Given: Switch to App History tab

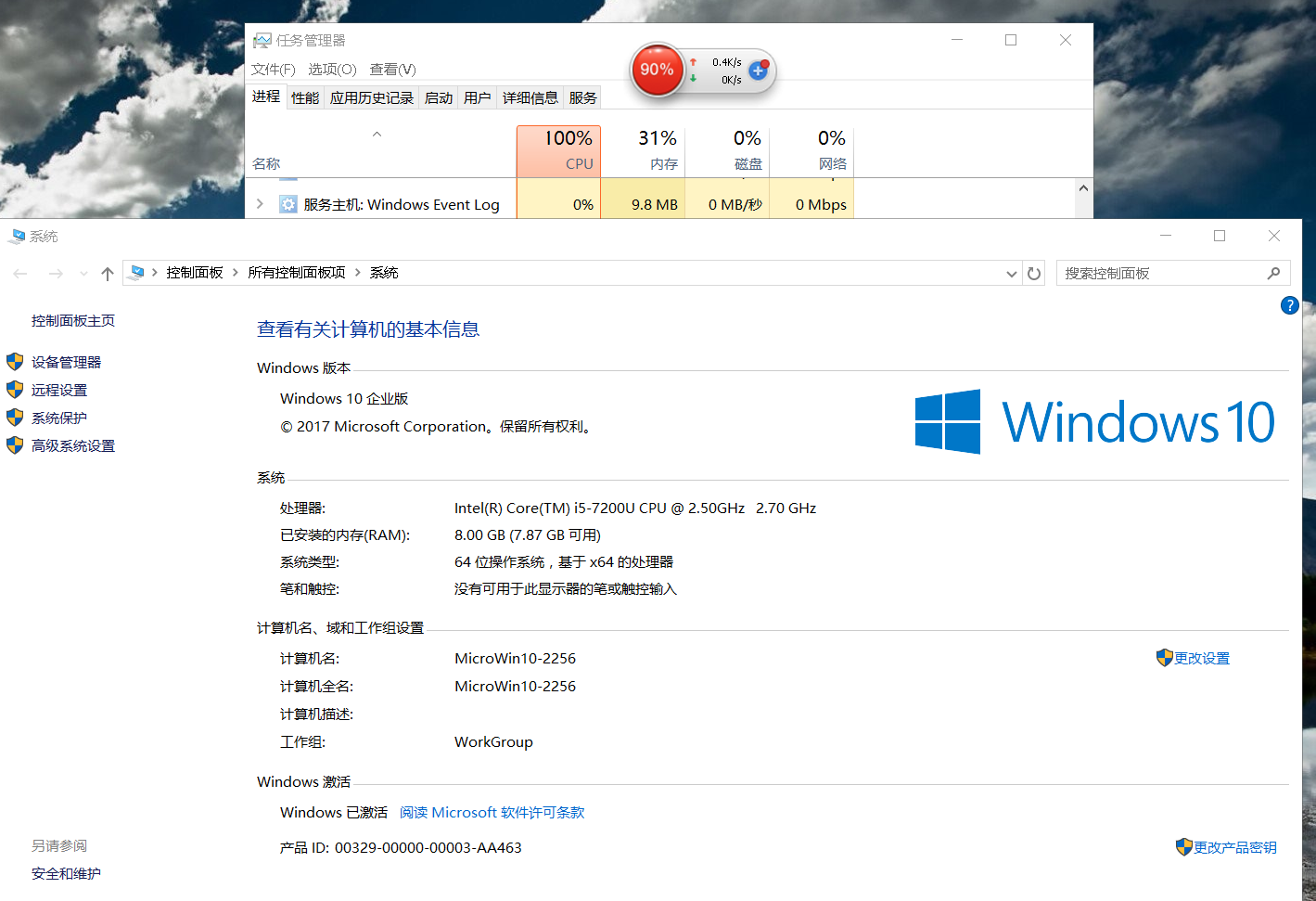Looking at the screenshot, I should coord(372,97).
